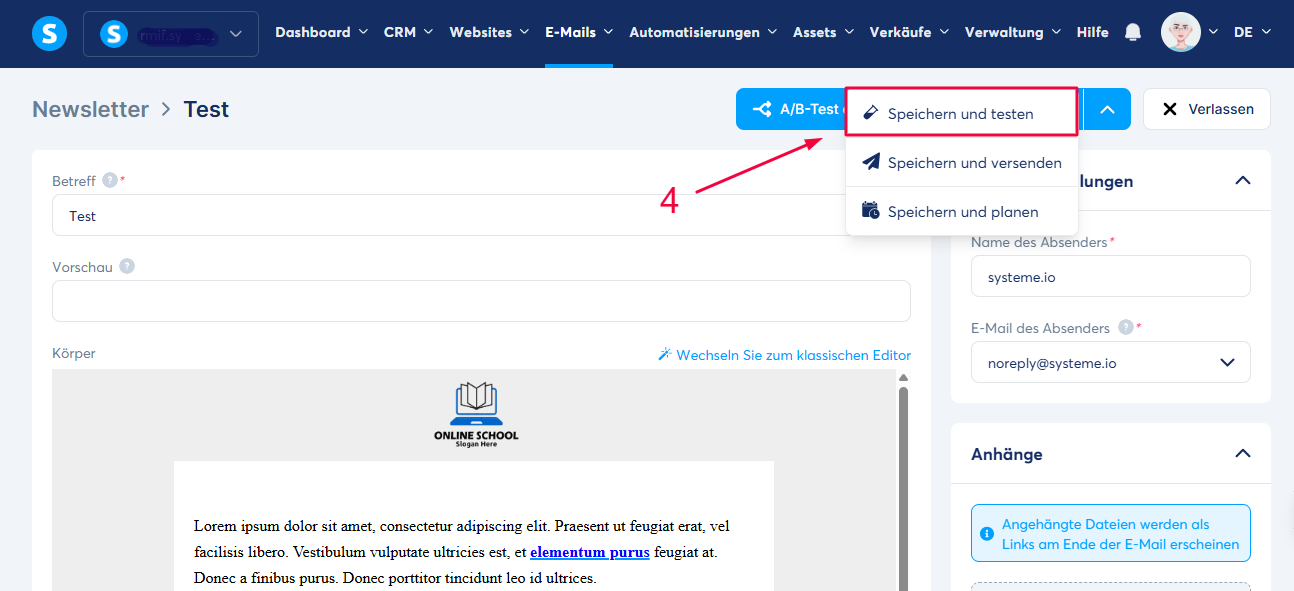Click the Verlassen button
The image size is (1294, 591).
1207,109
